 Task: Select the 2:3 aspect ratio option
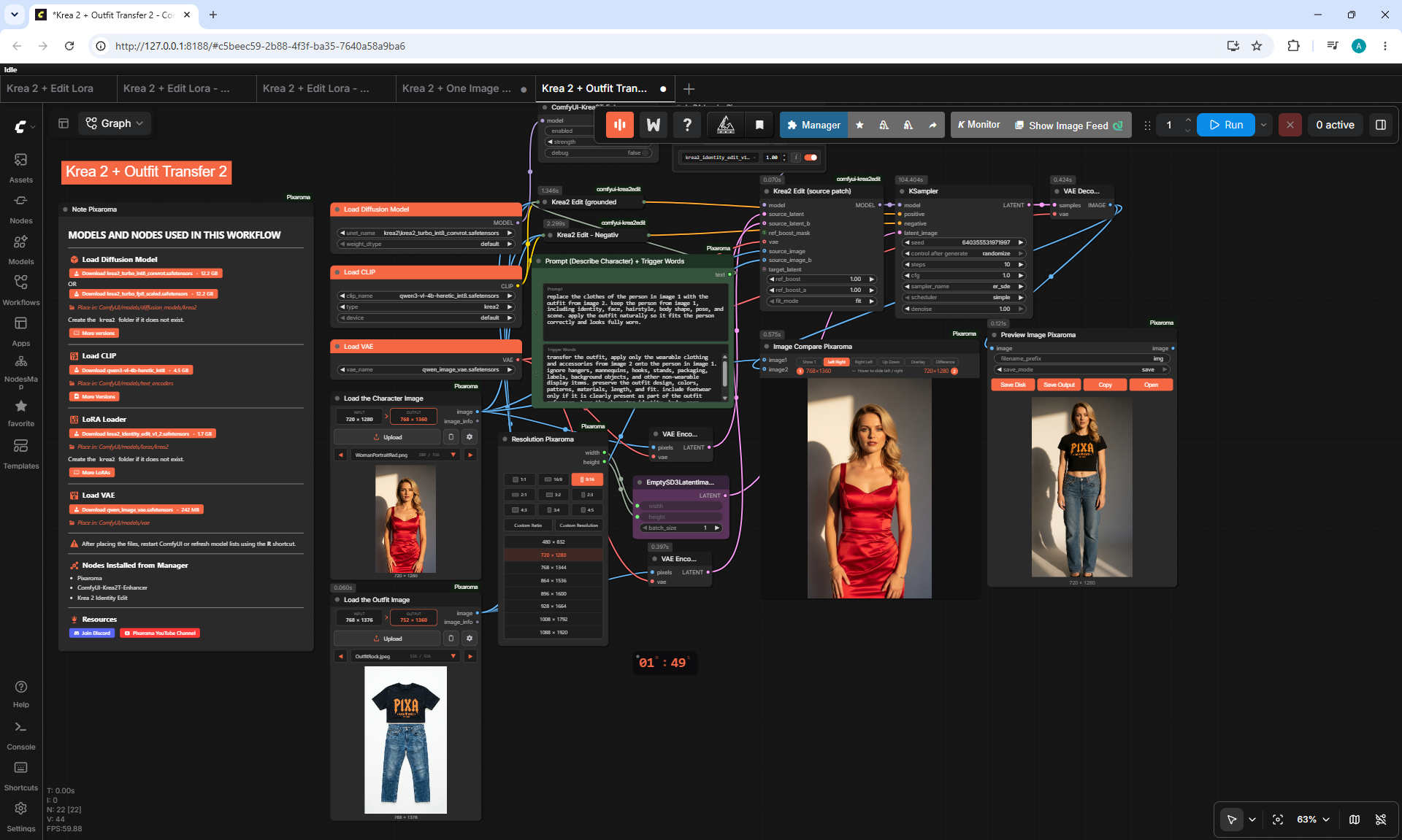point(587,495)
